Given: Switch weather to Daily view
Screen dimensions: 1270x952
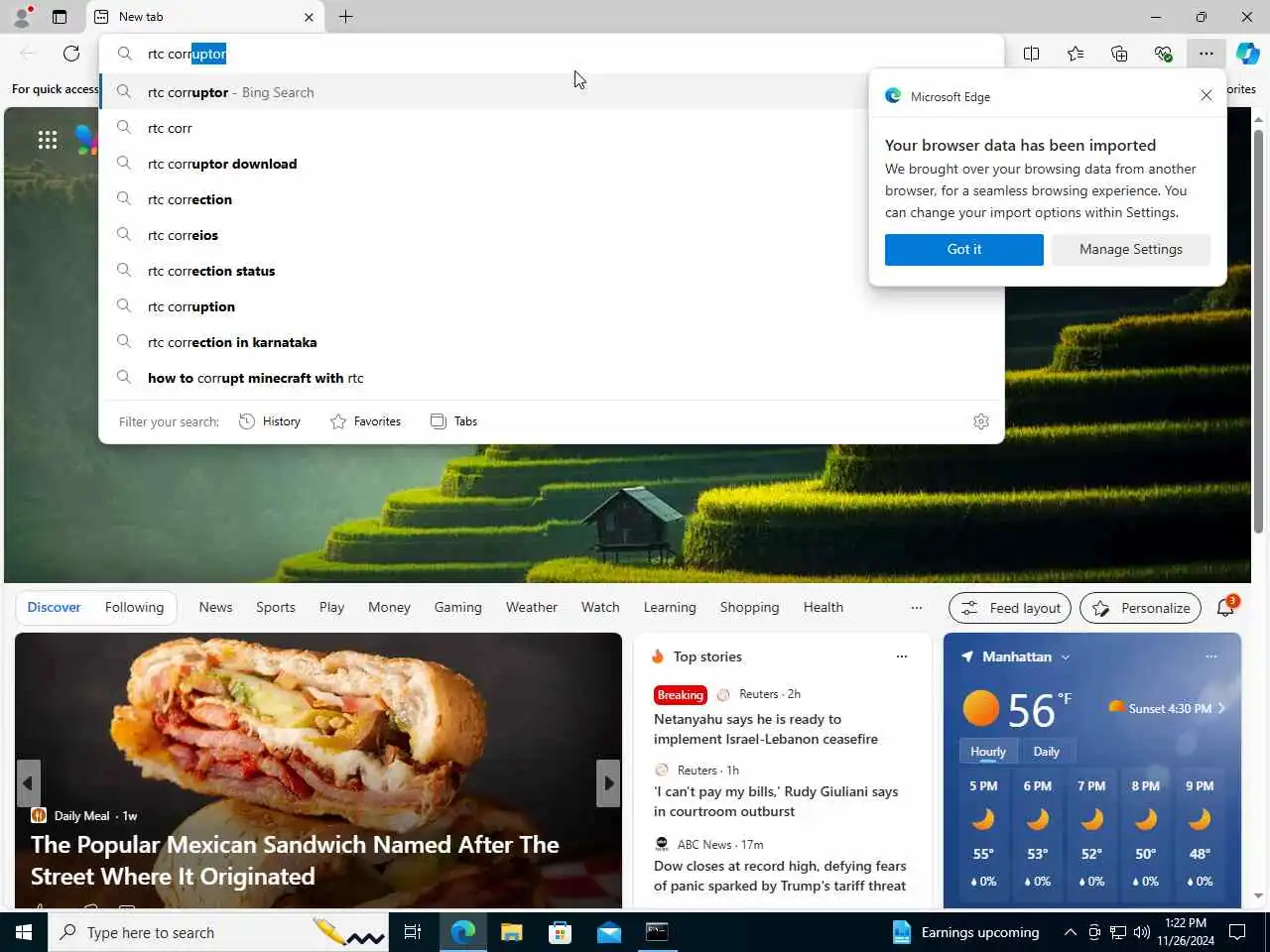Looking at the screenshot, I should [x=1046, y=752].
